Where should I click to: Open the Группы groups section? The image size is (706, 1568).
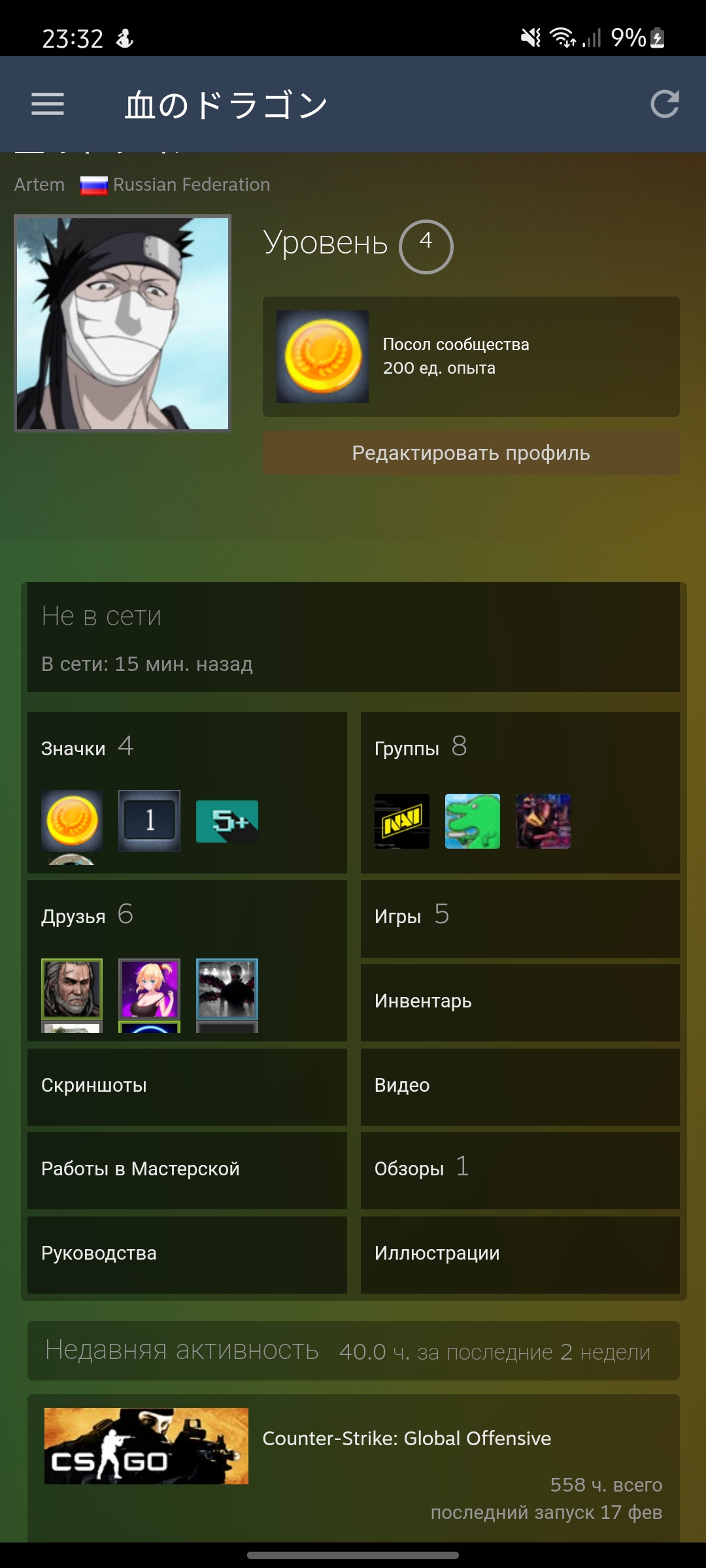[520, 792]
